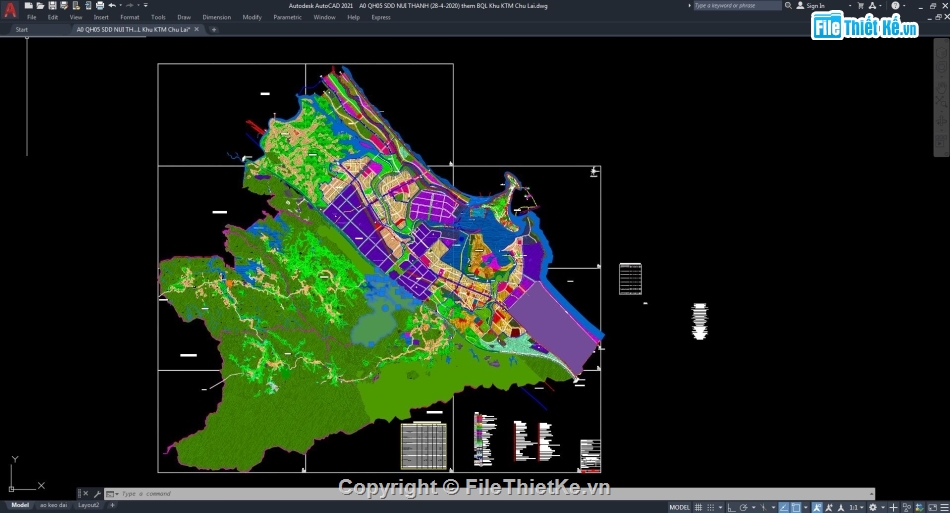Click the Save icon in quick access toolbar

click(x=52, y=5)
